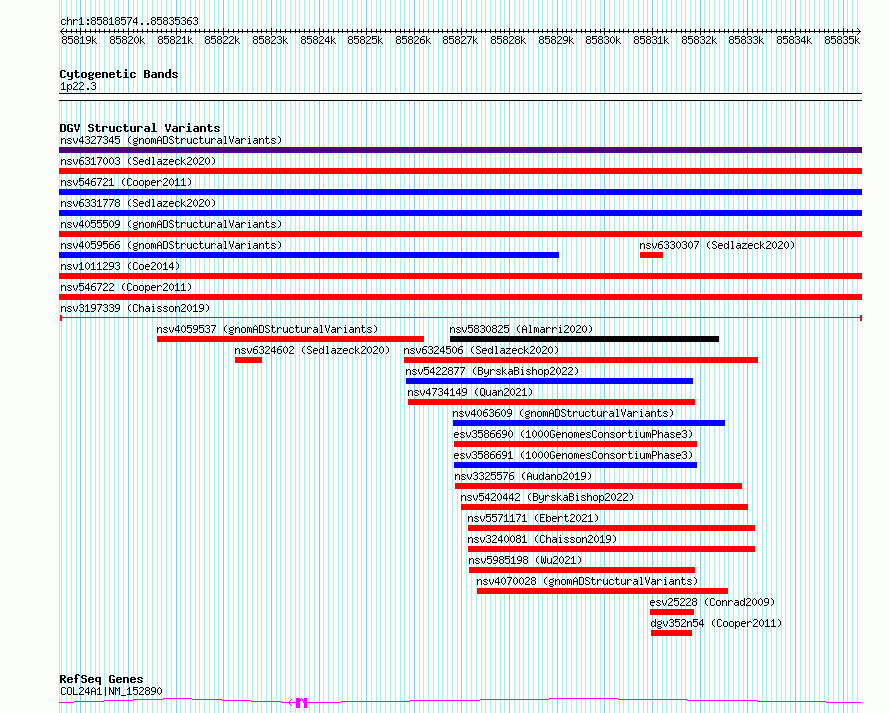Click the RefSeq Genes track title

(101, 679)
